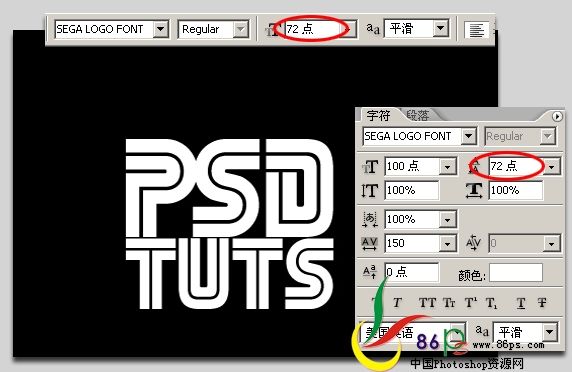The width and height of the screenshot is (572, 372).
Task: Click the baseline shift icon
Action: tap(370, 272)
